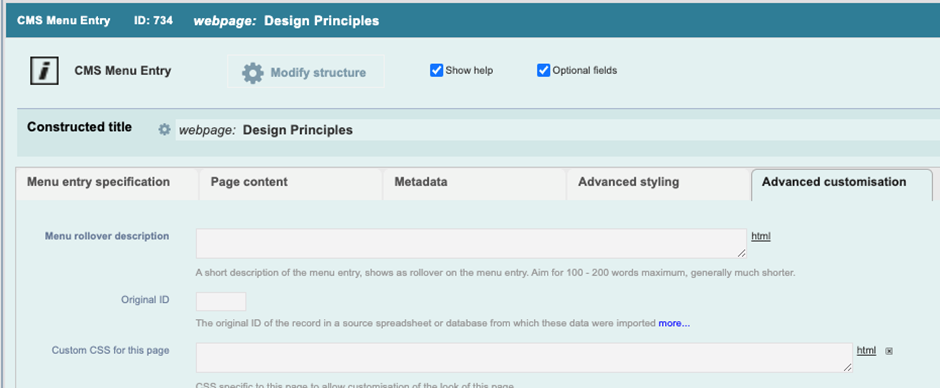Click the Menu rollover description label

point(107,236)
